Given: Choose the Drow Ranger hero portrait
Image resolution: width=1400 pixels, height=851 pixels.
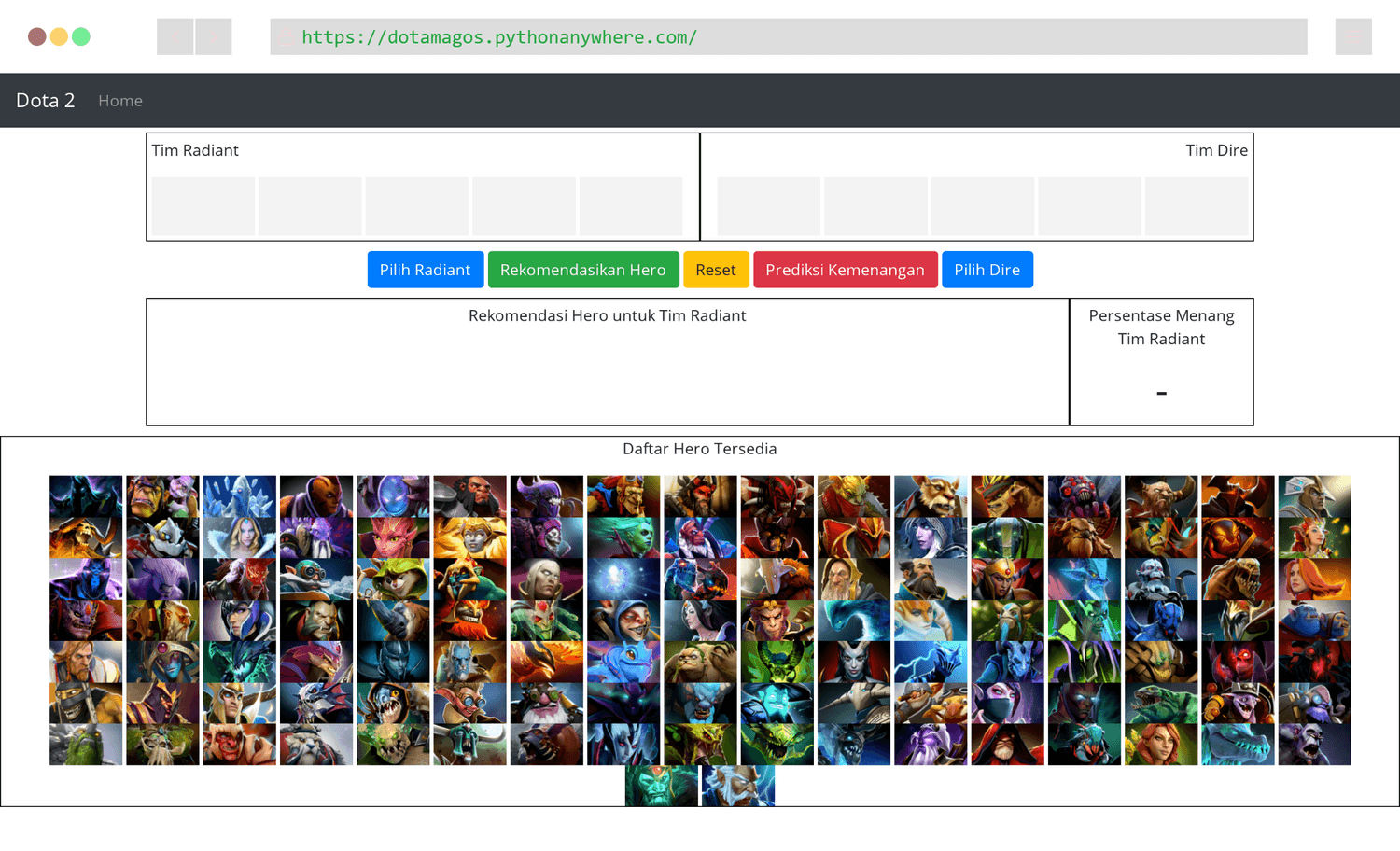Looking at the screenshot, I should 931,538.
